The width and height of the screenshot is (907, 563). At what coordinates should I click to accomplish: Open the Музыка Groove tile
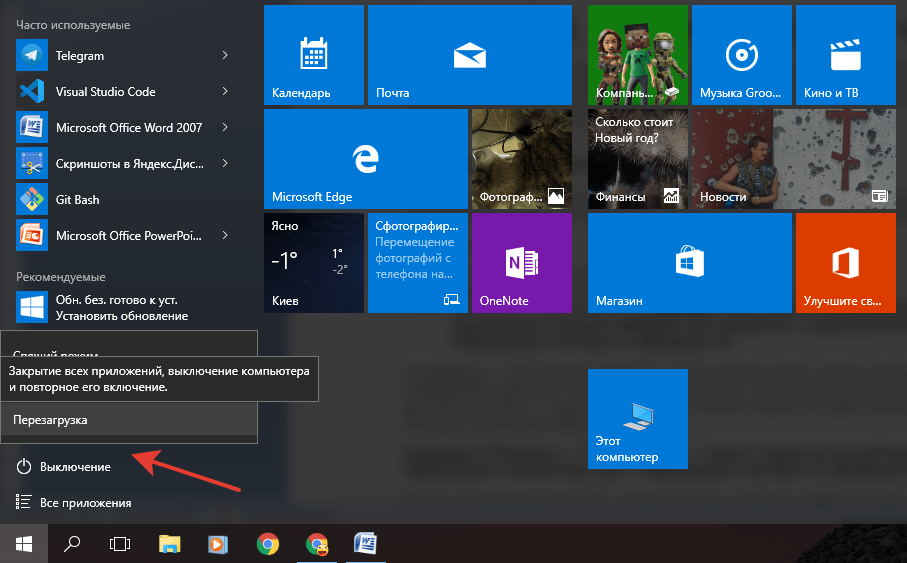coord(742,55)
